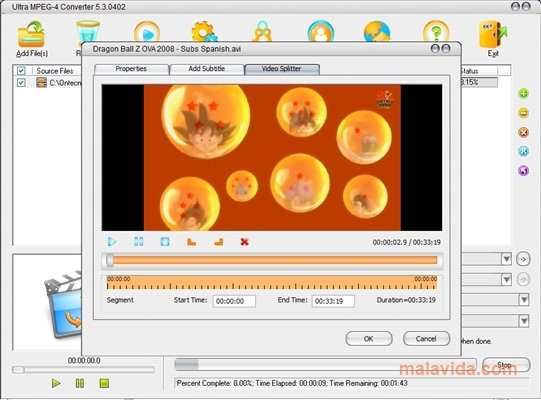Delete segment with the red X icon
This screenshot has height=400, width=541.
(244, 242)
